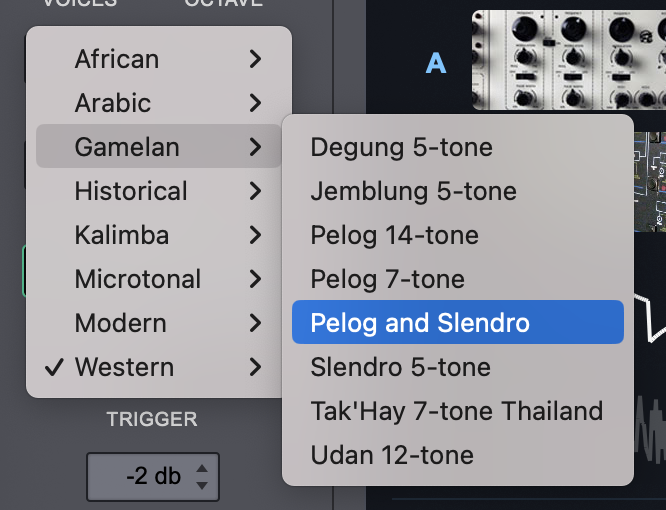Pick the highlighted Pelog and Slendro entry
The height and width of the screenshot is (510, 666).
pos(458,322)
